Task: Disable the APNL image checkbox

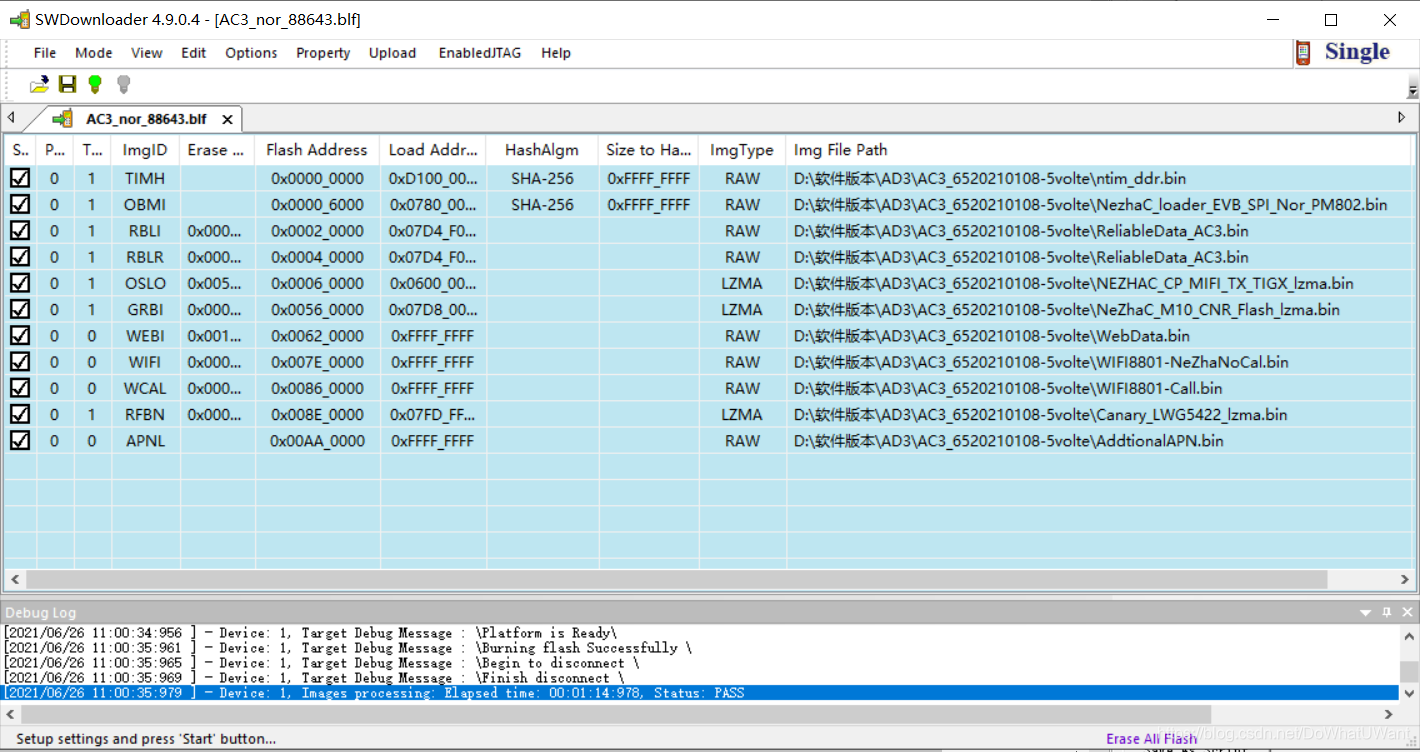Action: coord(19,440)
